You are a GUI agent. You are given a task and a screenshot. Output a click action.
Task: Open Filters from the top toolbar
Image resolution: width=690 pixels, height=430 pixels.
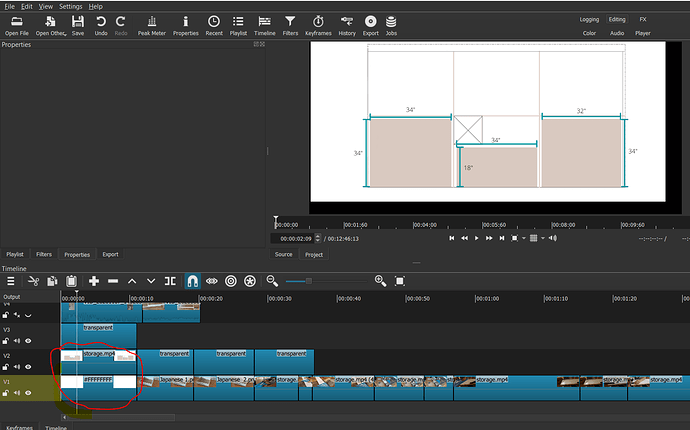pos(290,26)
